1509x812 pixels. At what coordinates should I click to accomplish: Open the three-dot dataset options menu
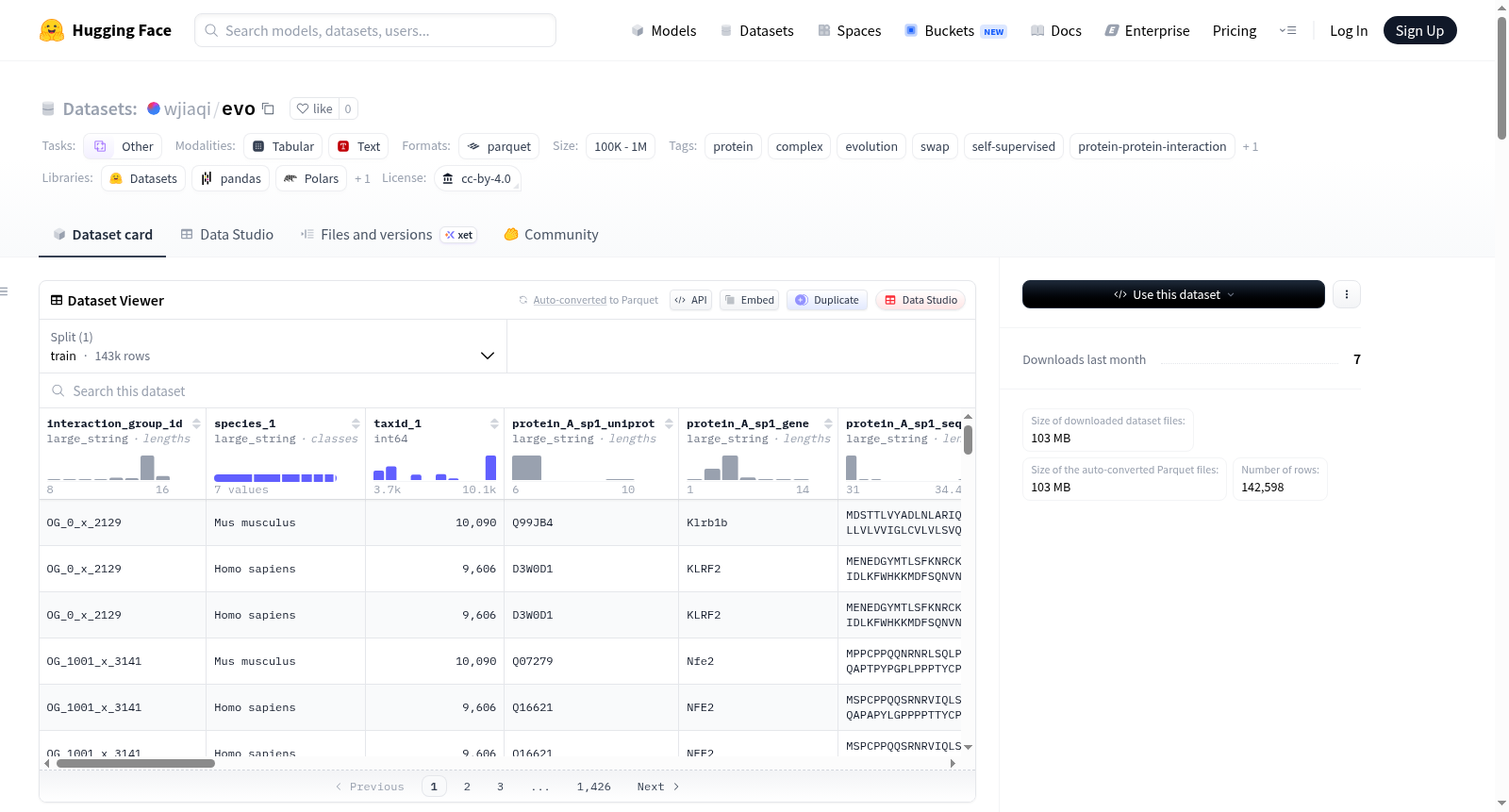click(1346, 294)
